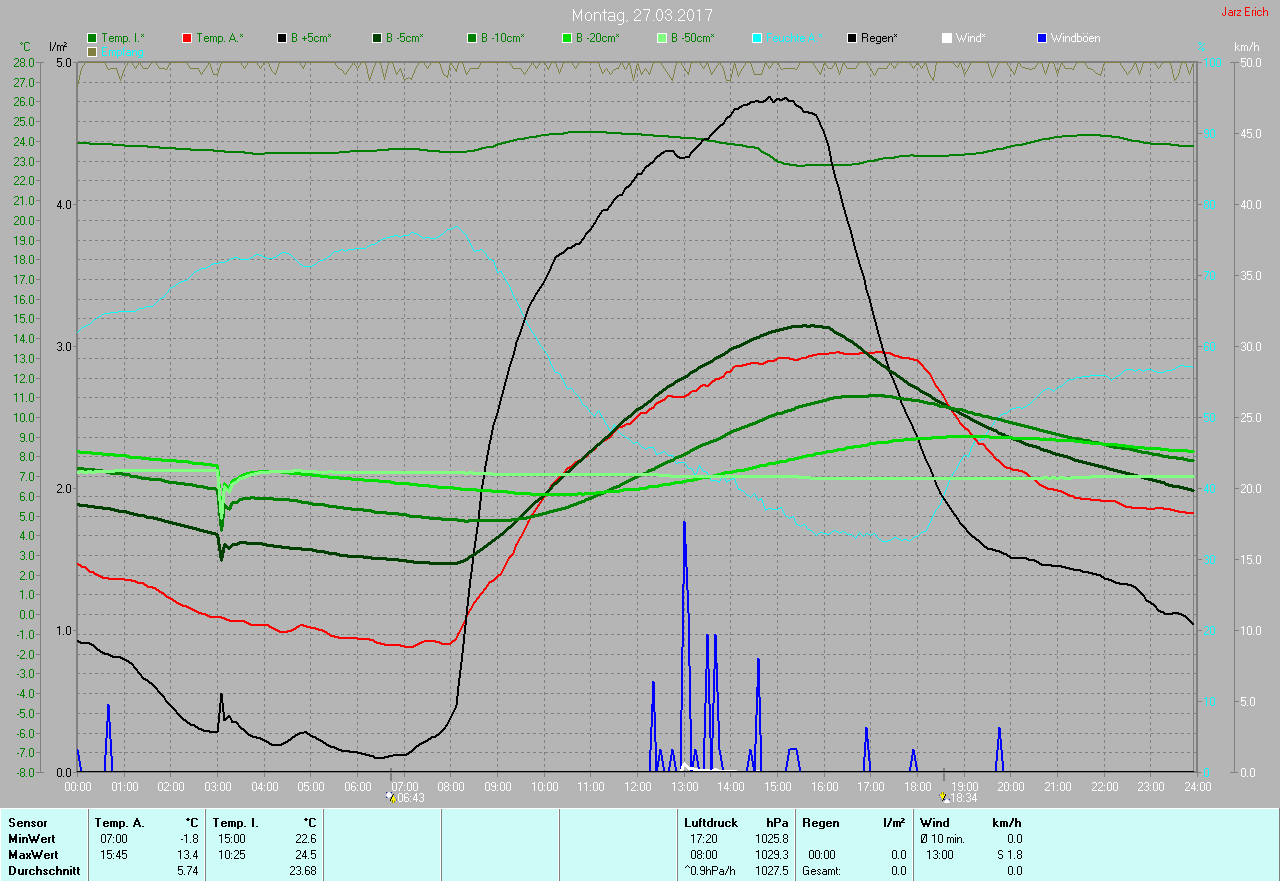Click the pressure maximum '1029.3'
The image size is (1280, 881).
coord(771,855)
